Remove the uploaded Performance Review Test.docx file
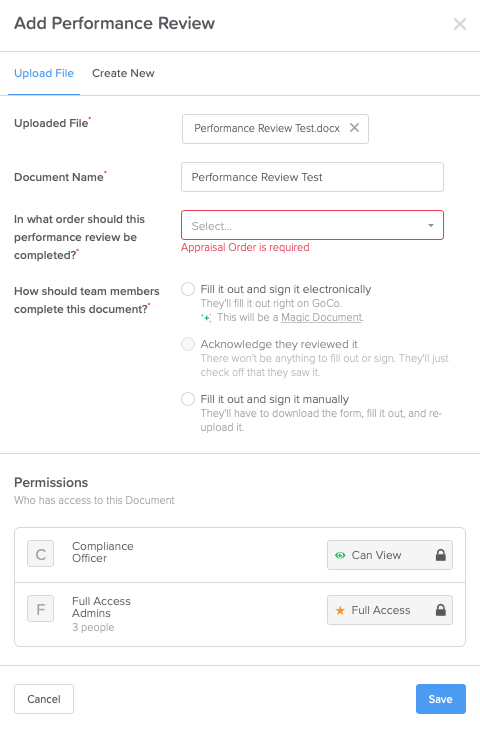Screen dimensions: 480x729 [354, 128]
